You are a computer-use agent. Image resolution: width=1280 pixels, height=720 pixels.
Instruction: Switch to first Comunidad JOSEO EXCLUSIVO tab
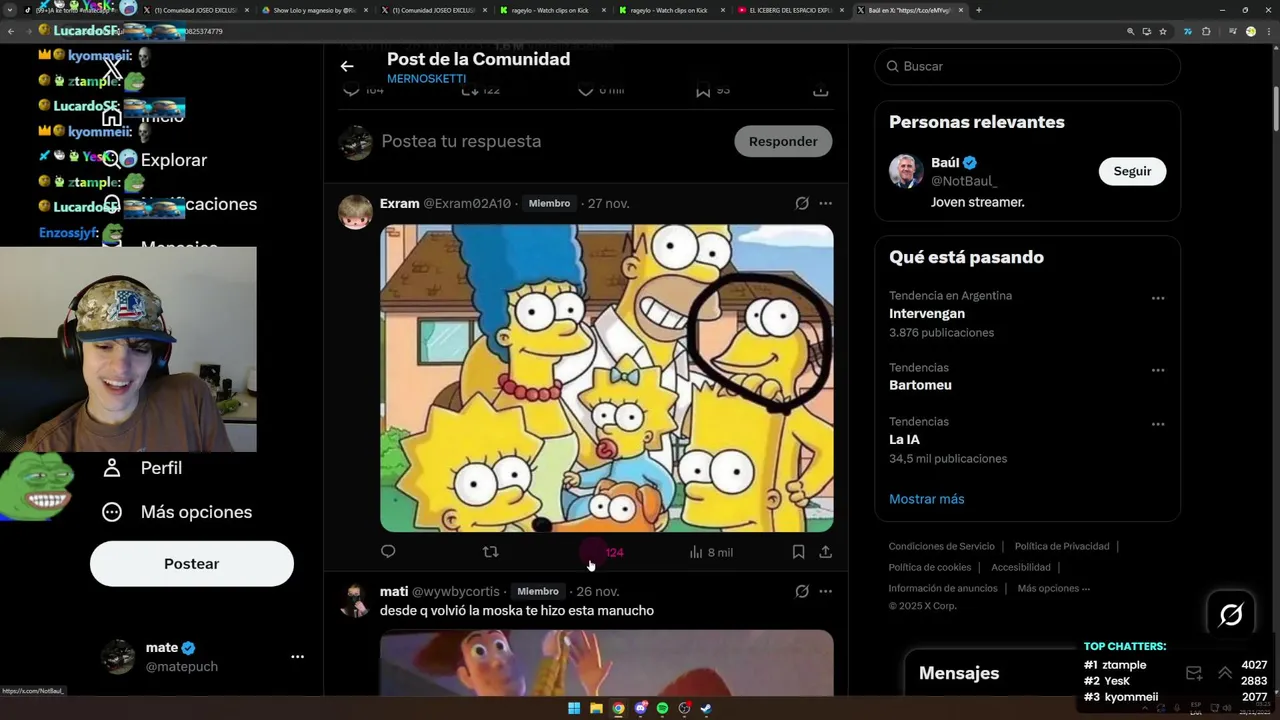tap(195, 10)
